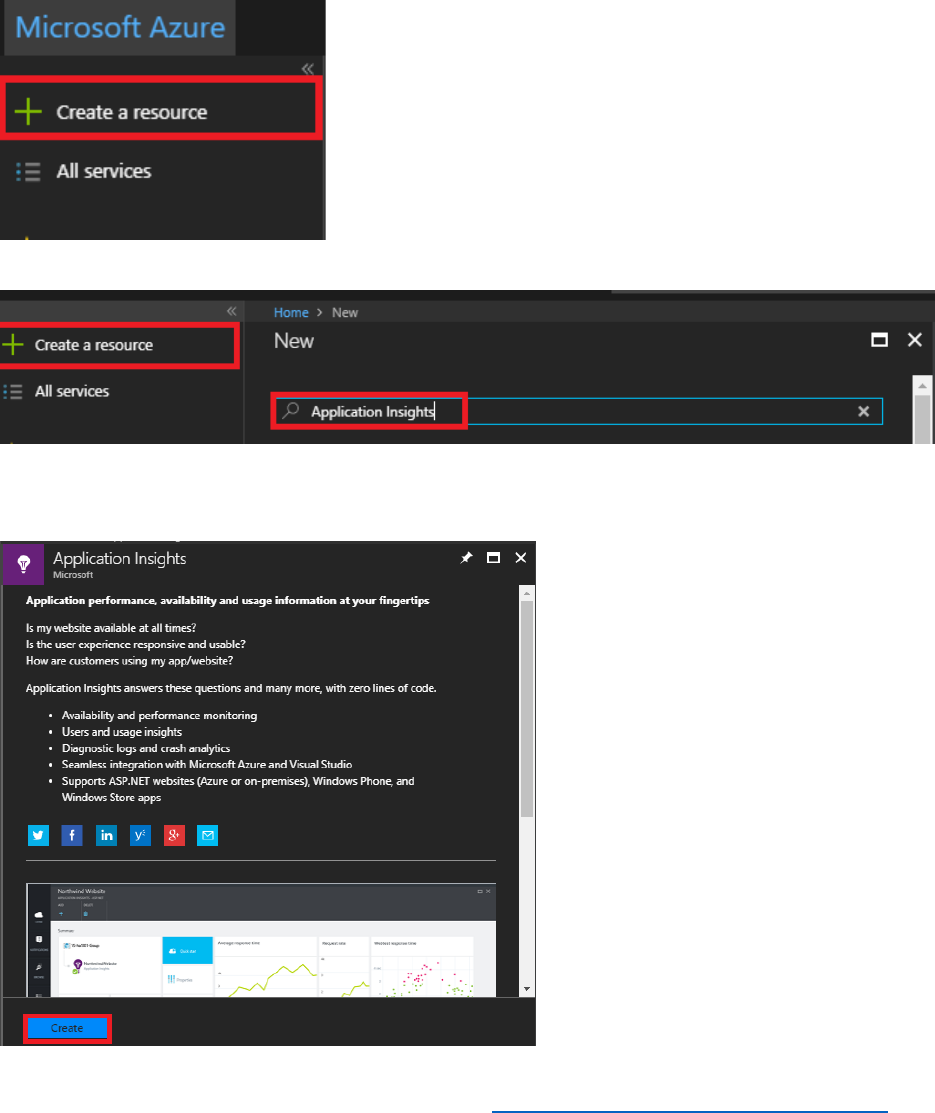Share via the LinkedIn icon
Viewport: 935px width, 1113px height.
pos(106,835)
